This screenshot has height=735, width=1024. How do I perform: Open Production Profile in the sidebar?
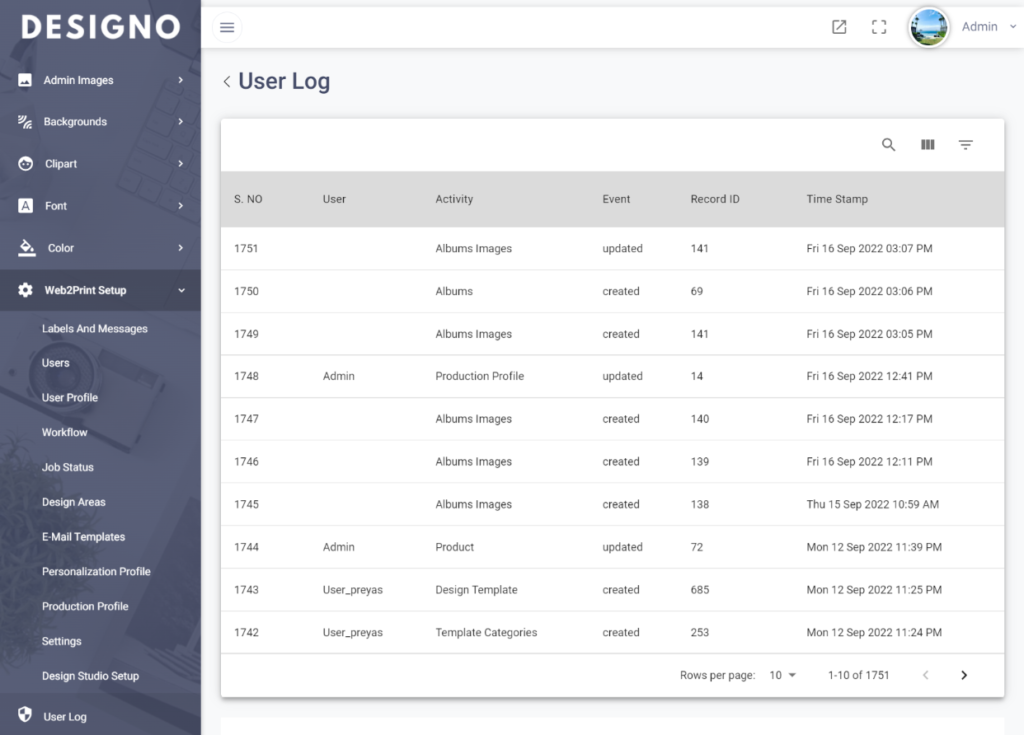[x=85, y=606]
